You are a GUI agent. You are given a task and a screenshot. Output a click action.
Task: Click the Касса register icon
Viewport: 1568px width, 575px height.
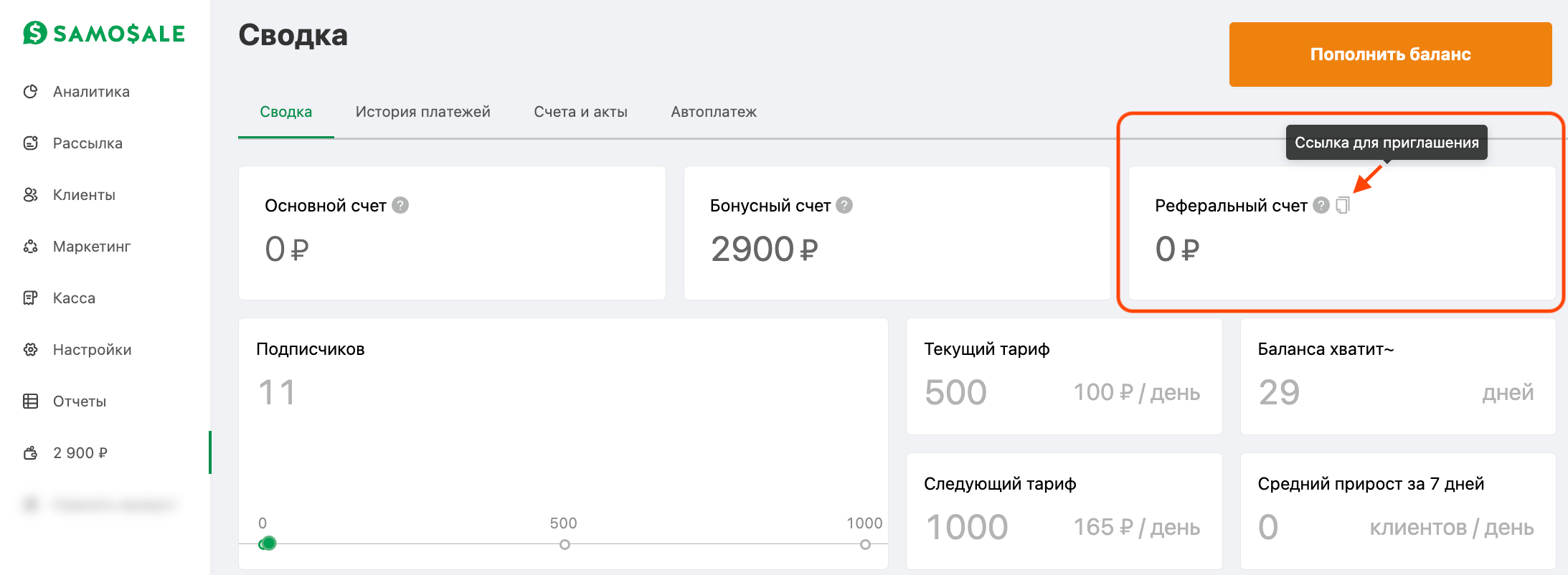tap(30, 298)
